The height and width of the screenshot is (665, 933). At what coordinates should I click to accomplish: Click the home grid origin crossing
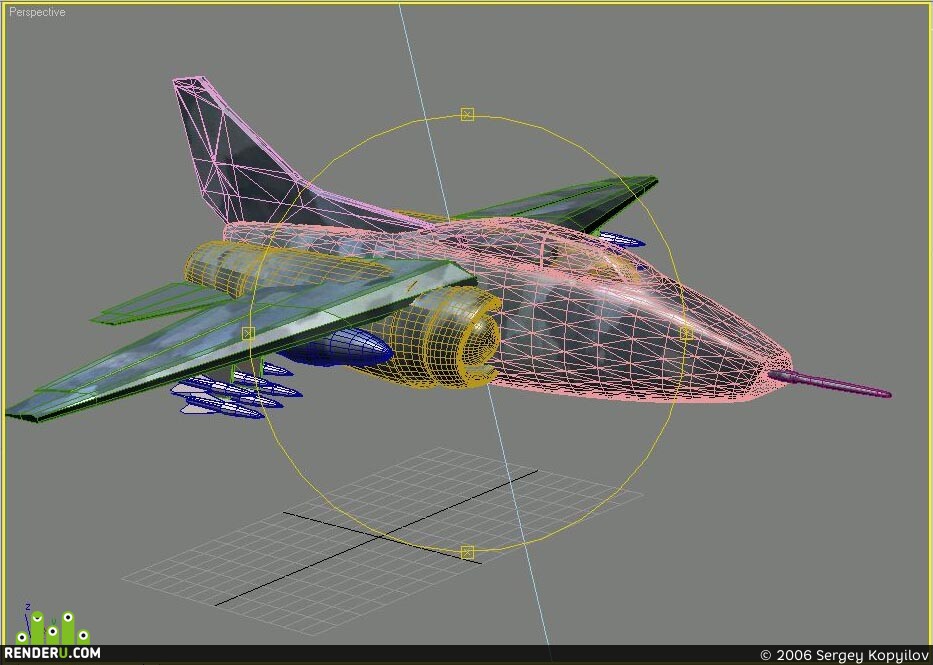coord(381,536)
